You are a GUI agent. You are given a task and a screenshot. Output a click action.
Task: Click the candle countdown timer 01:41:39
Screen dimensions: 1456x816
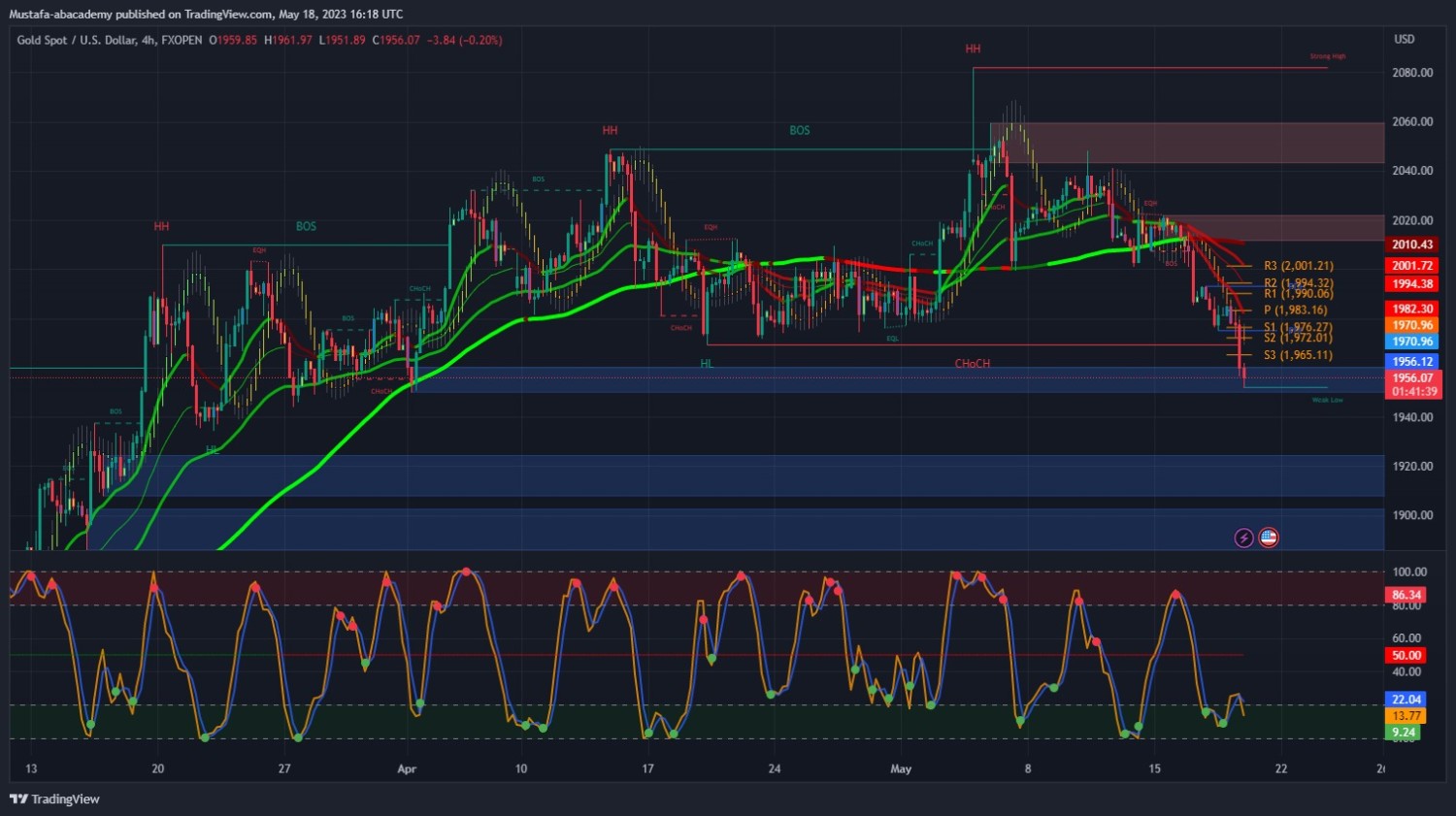tap(1413, 392)
